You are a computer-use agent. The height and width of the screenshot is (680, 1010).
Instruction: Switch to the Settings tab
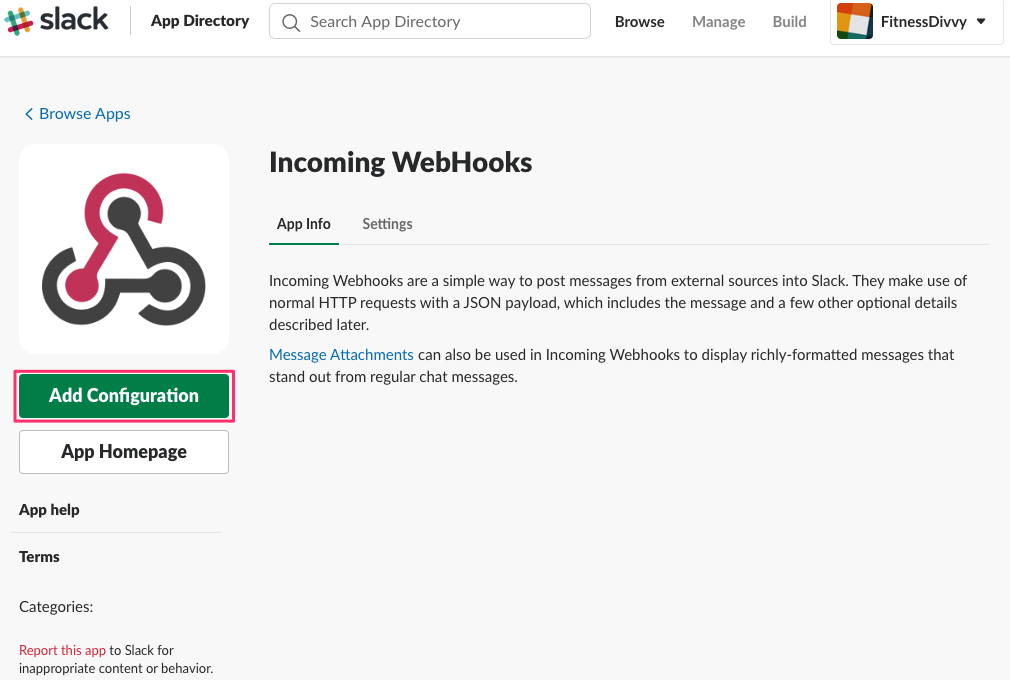[387, 223]
